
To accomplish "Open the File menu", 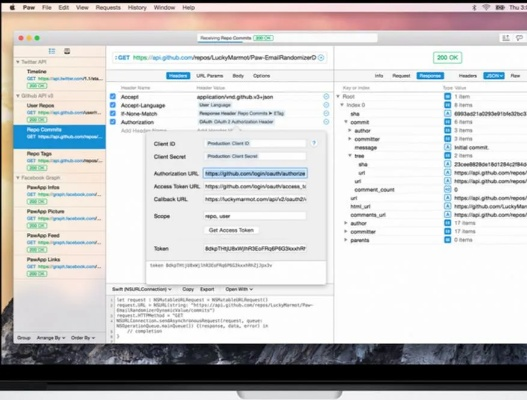I will coord(47,7).
